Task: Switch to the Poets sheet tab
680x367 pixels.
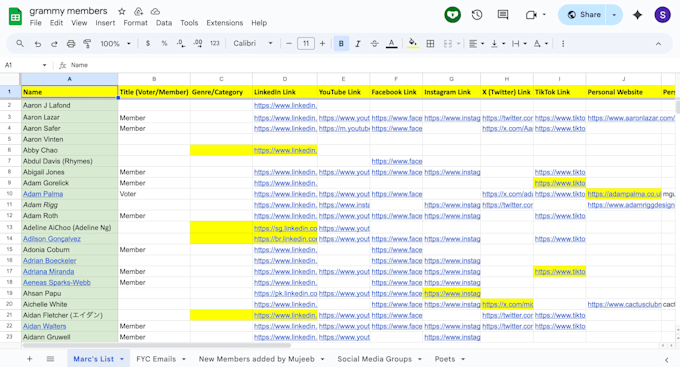Action: pos(445,359)
